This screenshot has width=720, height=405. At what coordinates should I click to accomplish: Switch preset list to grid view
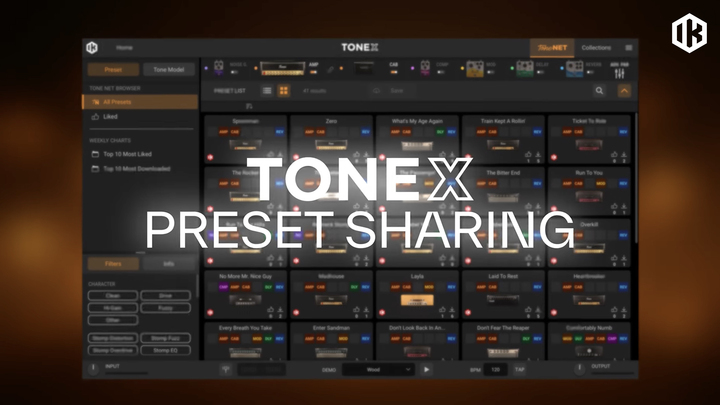click(x=284, y=91)
